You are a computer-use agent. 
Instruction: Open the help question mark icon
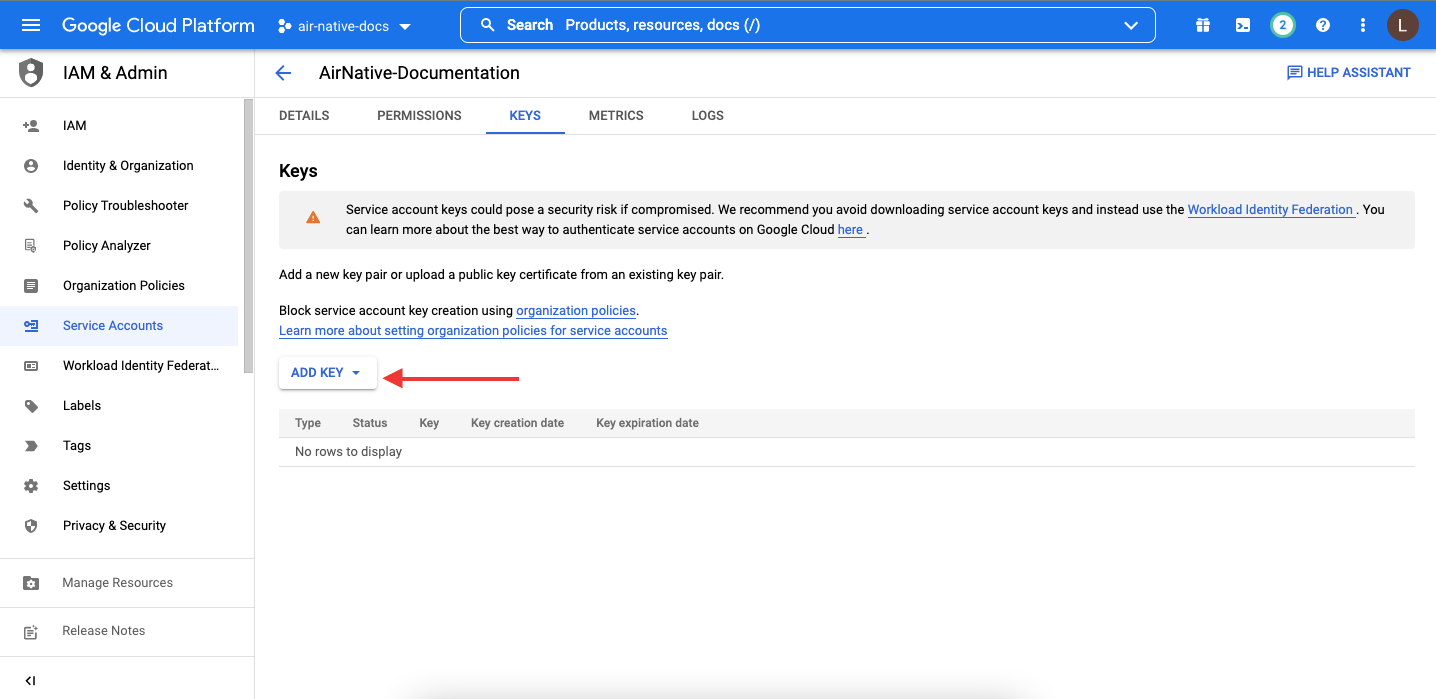(1323, 25)
